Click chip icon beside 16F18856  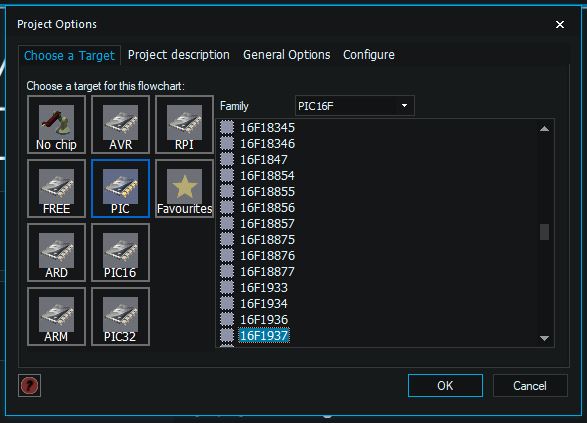click(227, 208)
